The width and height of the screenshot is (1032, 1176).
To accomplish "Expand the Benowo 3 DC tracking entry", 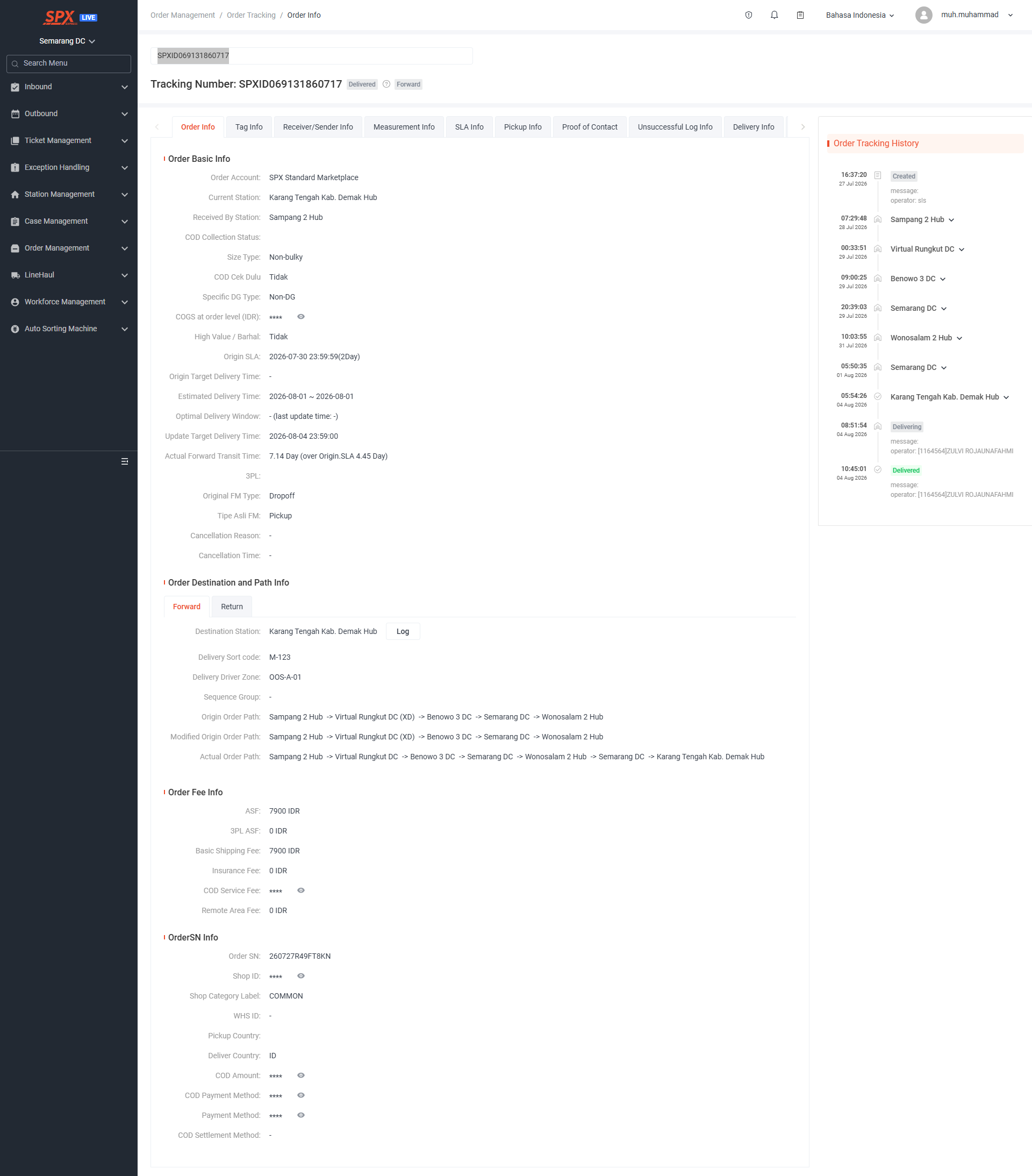I will 943,279.
